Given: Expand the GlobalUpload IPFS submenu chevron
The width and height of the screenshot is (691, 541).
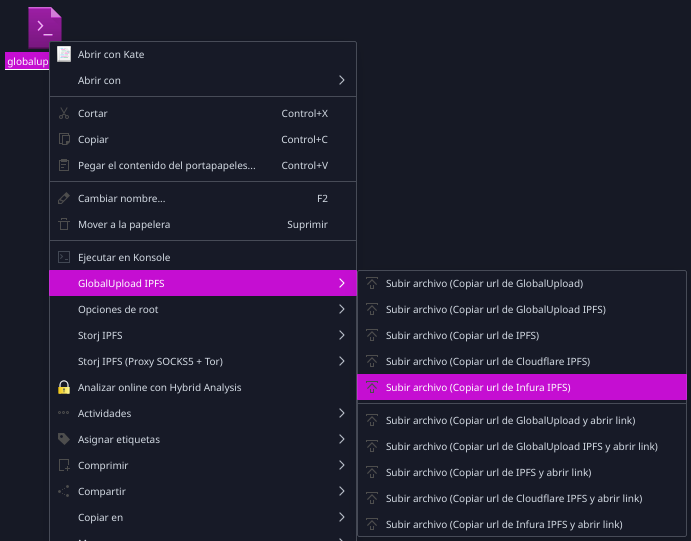Looking at the screenshot, I should tap(342, 283).
